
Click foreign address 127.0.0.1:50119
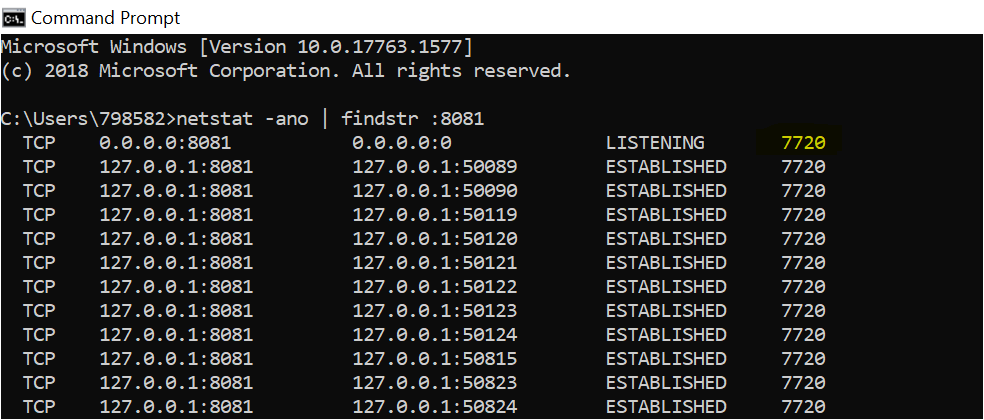[x=435, y=215]
